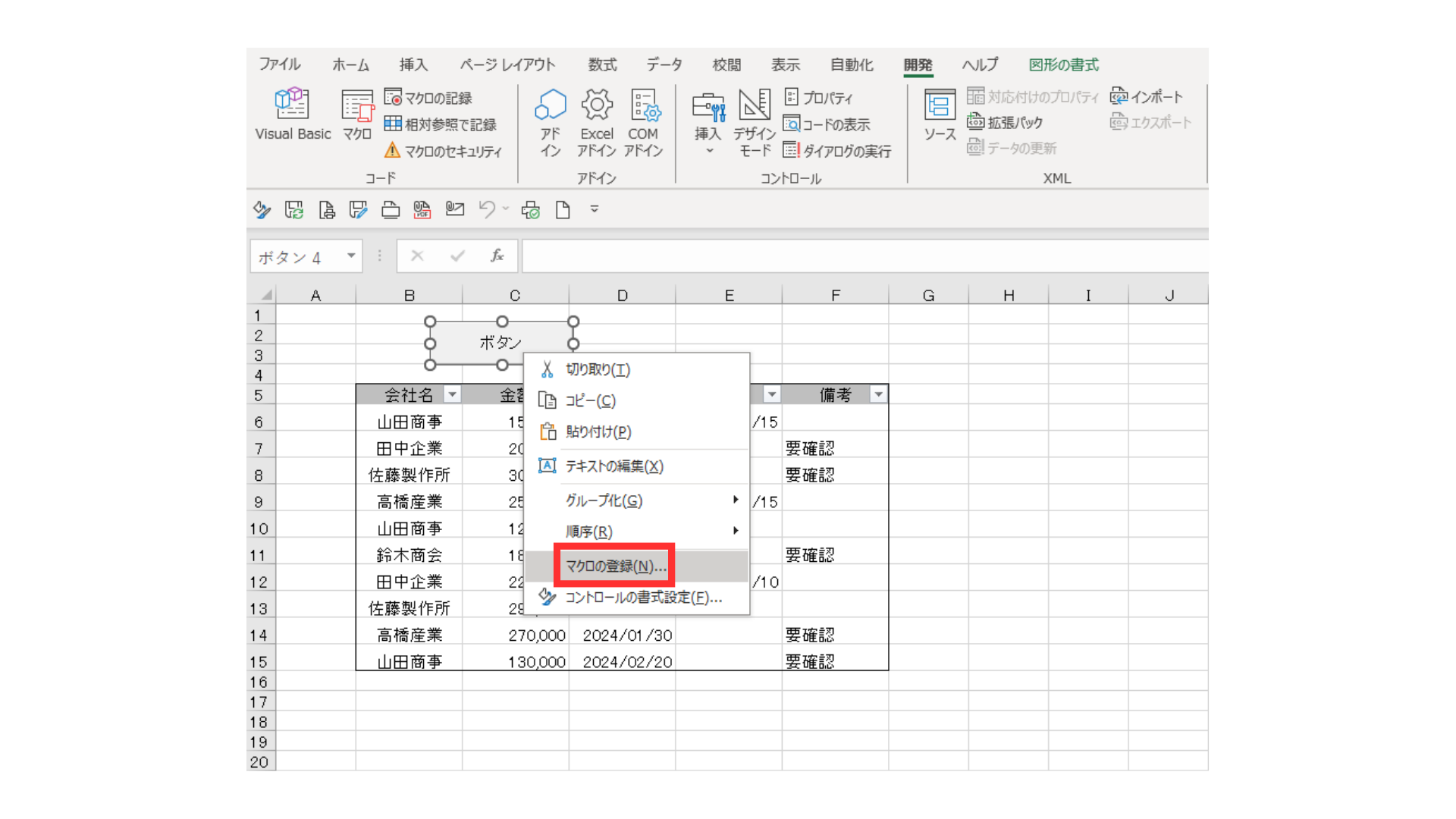Select row 17 header
The width and height of the screenshot is (1456, 819).
point(261,702)
